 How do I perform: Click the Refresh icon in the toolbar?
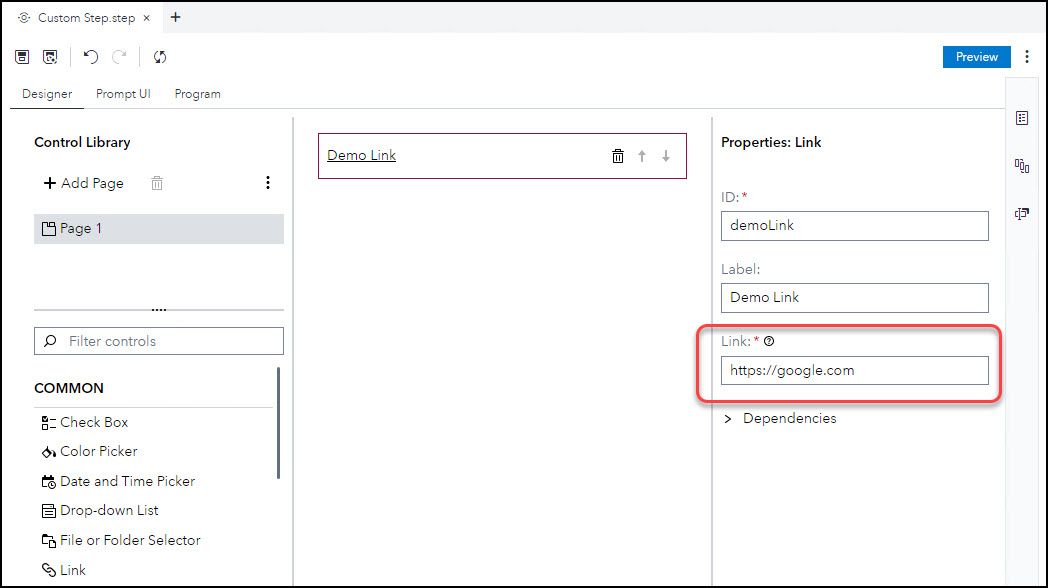pyautogui.click(x=160, y=57)
